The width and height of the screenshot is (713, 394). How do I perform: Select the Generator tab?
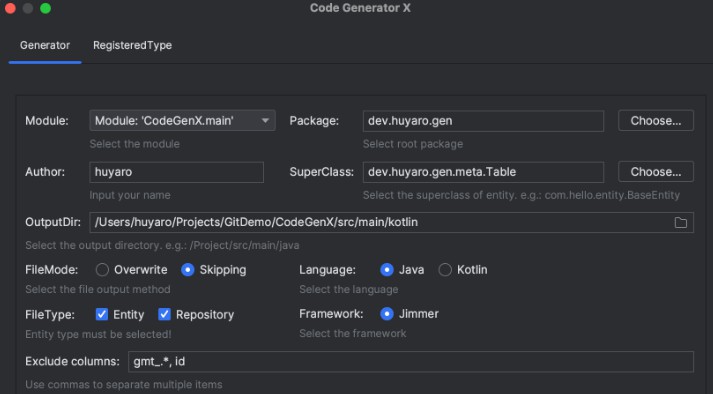45,45
